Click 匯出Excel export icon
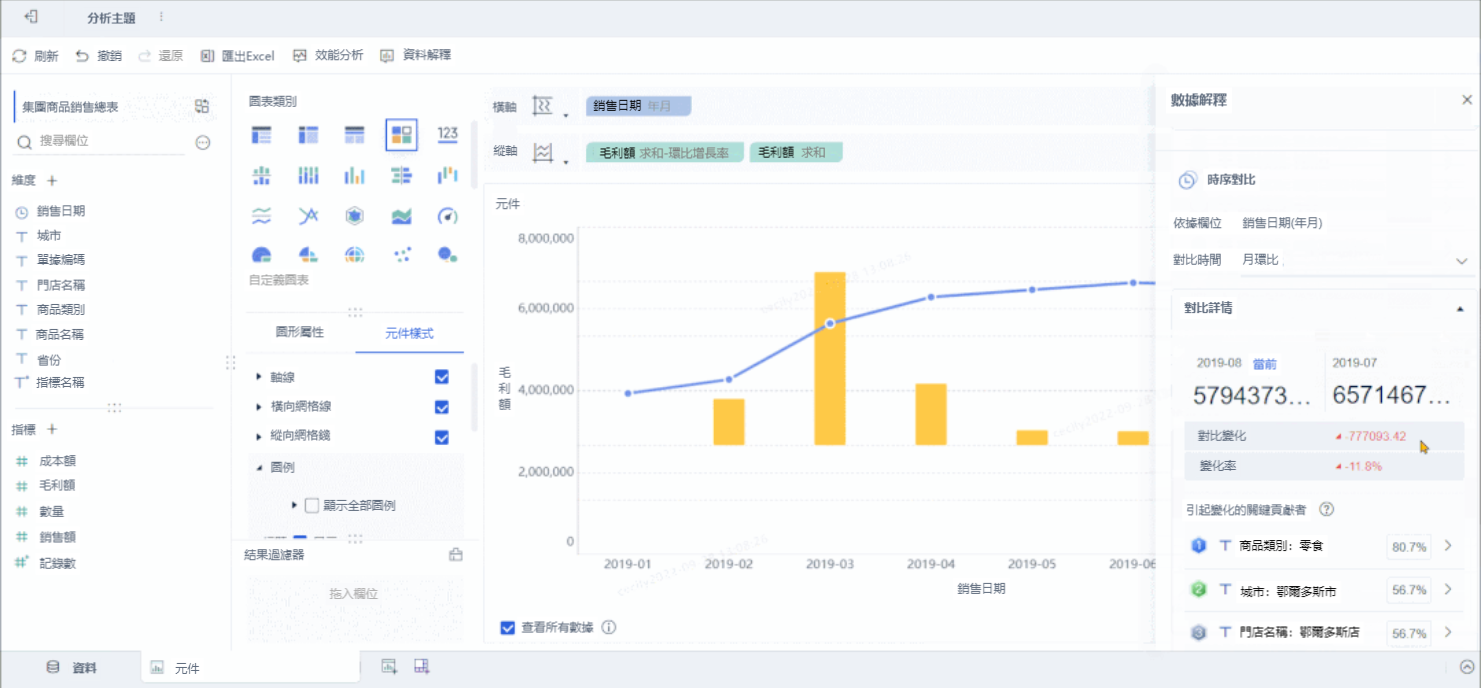This screenshot has width=1481, height=688. click(x=208, y=56)
